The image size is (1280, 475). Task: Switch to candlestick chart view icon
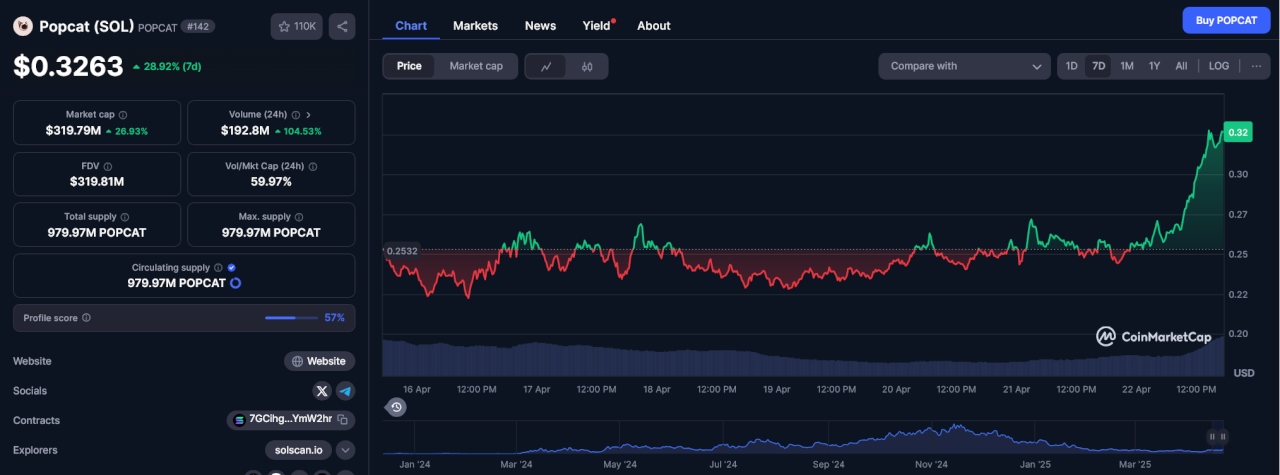(x=587, y=67)
